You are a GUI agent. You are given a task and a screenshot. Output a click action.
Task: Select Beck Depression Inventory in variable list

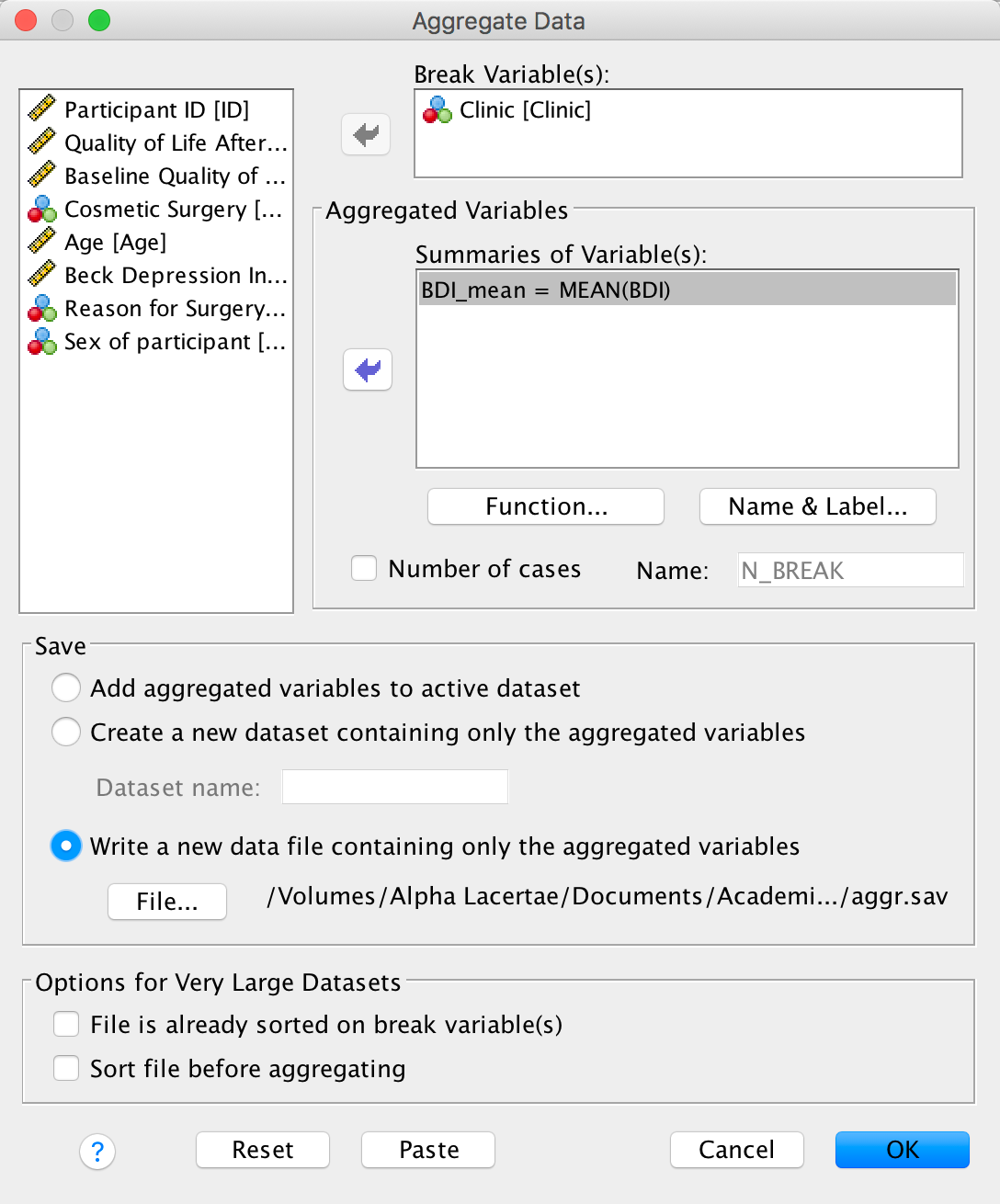click(175, 276)
